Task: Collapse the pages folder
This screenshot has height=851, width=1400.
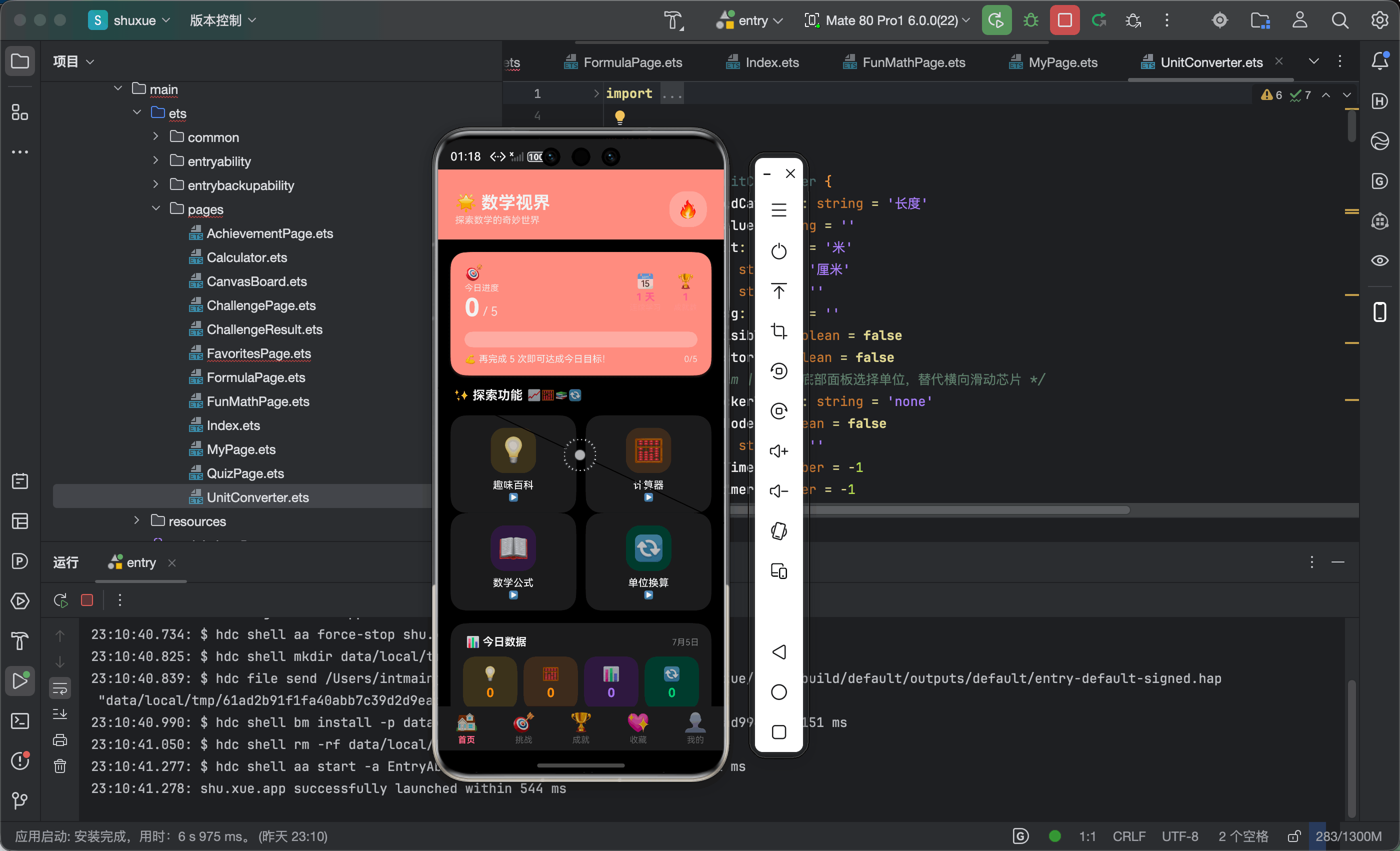Action: 155,208
